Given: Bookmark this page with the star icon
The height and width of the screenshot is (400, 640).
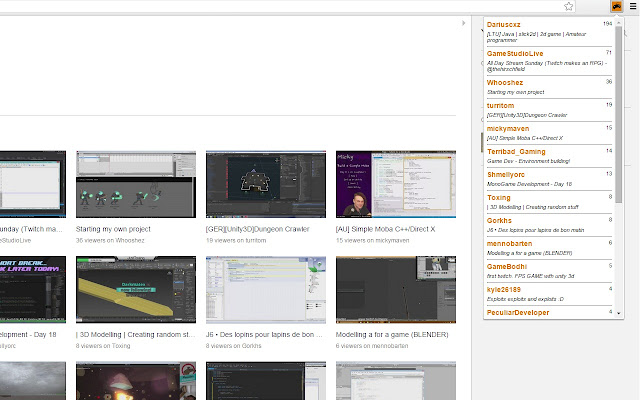Looking at the screenshot, I should point(569,6).
